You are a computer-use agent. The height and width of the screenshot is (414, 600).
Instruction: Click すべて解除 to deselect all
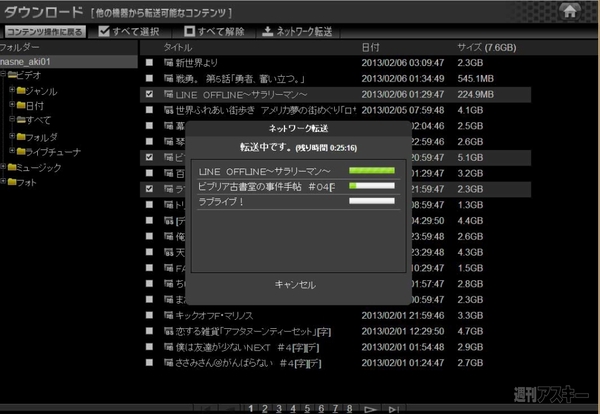[214, 32]
